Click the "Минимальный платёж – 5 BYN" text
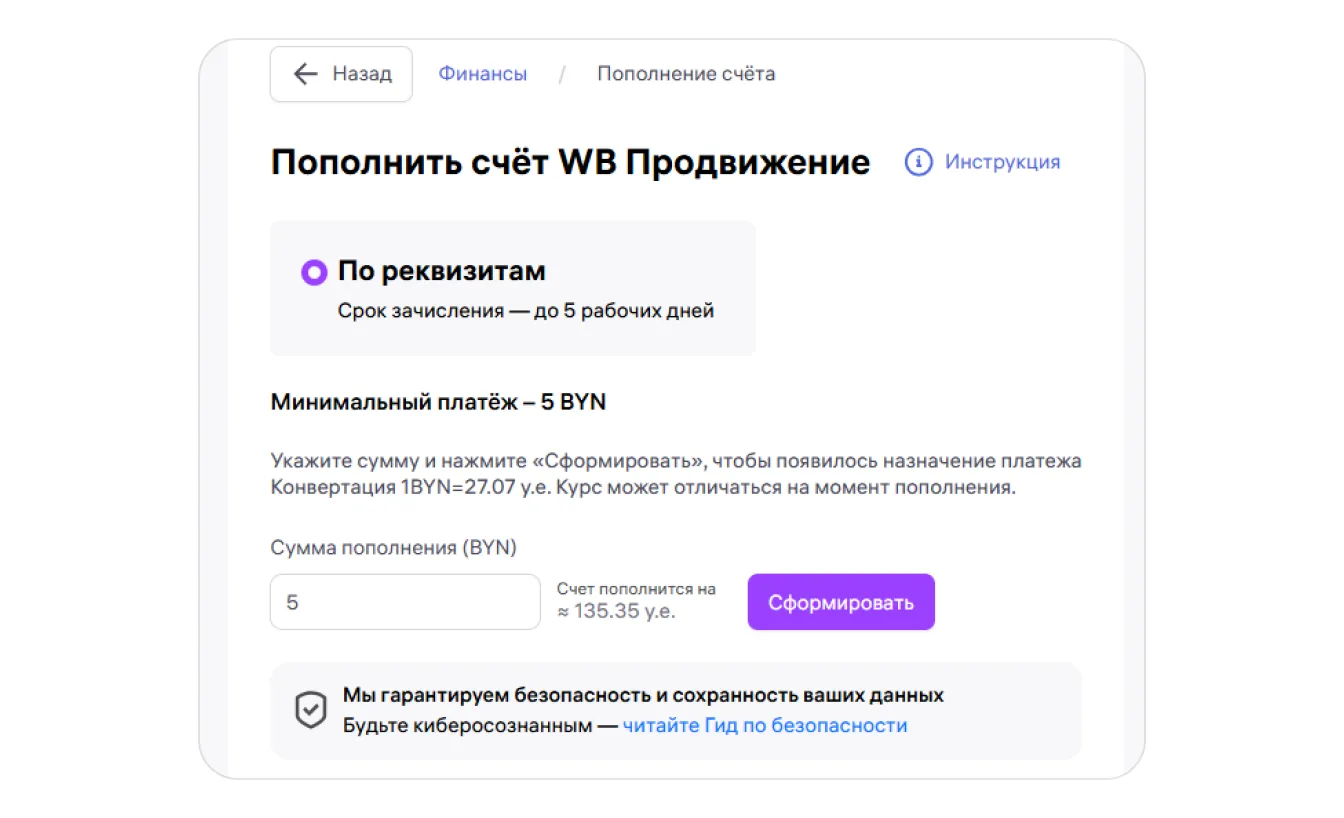This screenshot has height=818, width=1344. (438, 402)
